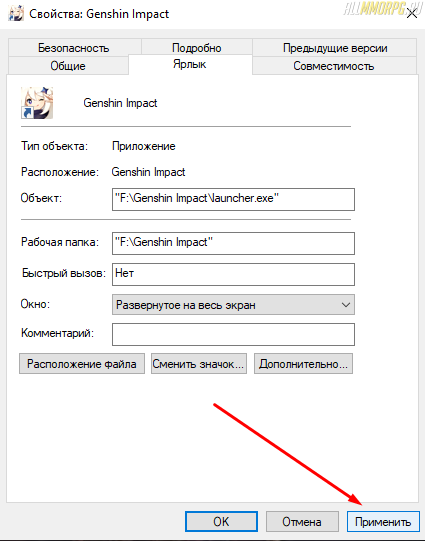Image resolution: width=425 pixels, height=541 pixels.
Task: Expand the Окно dropdown list
Action: 233,305
